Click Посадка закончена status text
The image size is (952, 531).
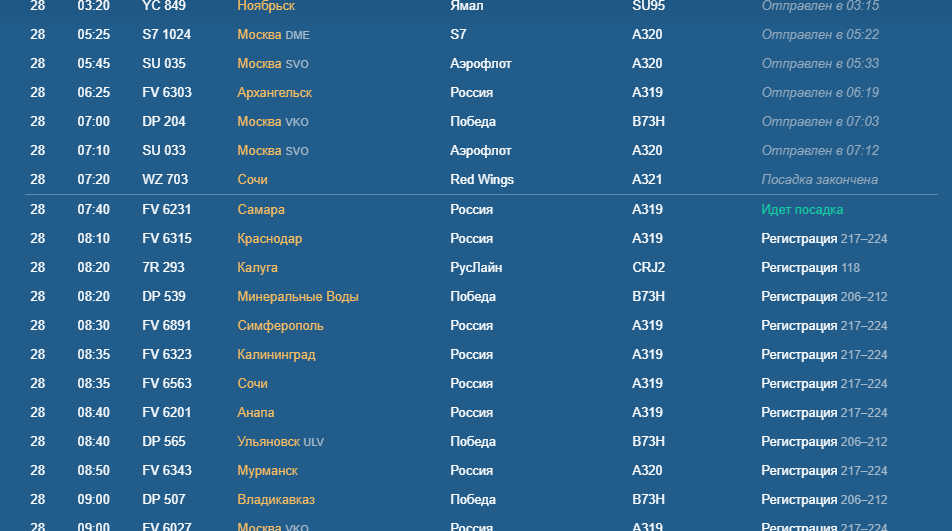(x=820, y=180)
